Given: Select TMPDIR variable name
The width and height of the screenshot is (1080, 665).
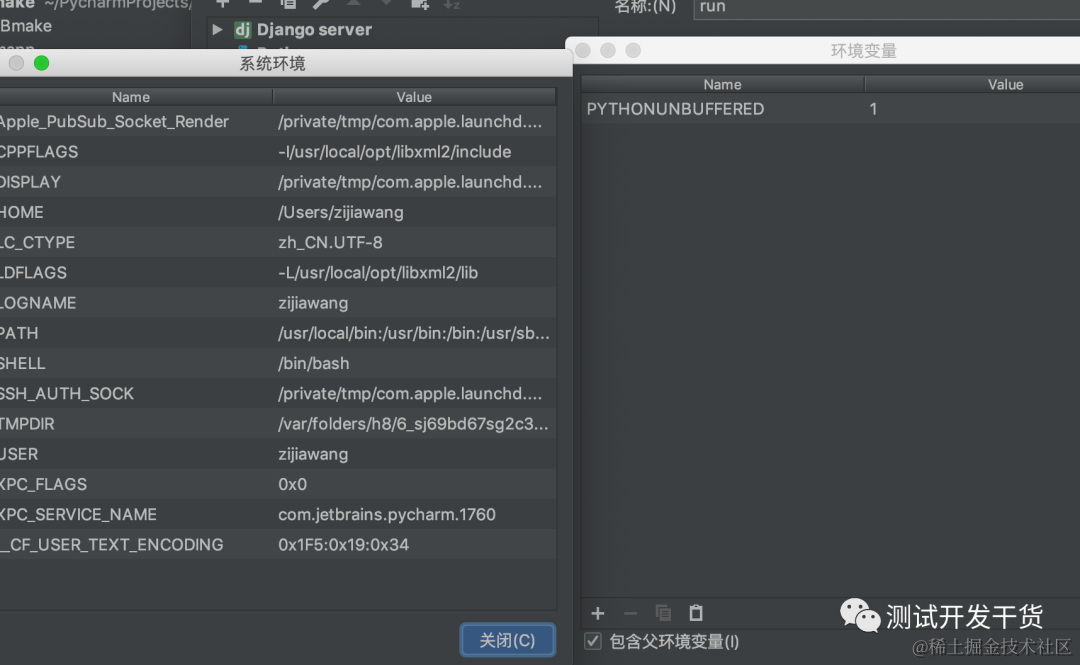Looking at the screenshot, I should [27, 424].
